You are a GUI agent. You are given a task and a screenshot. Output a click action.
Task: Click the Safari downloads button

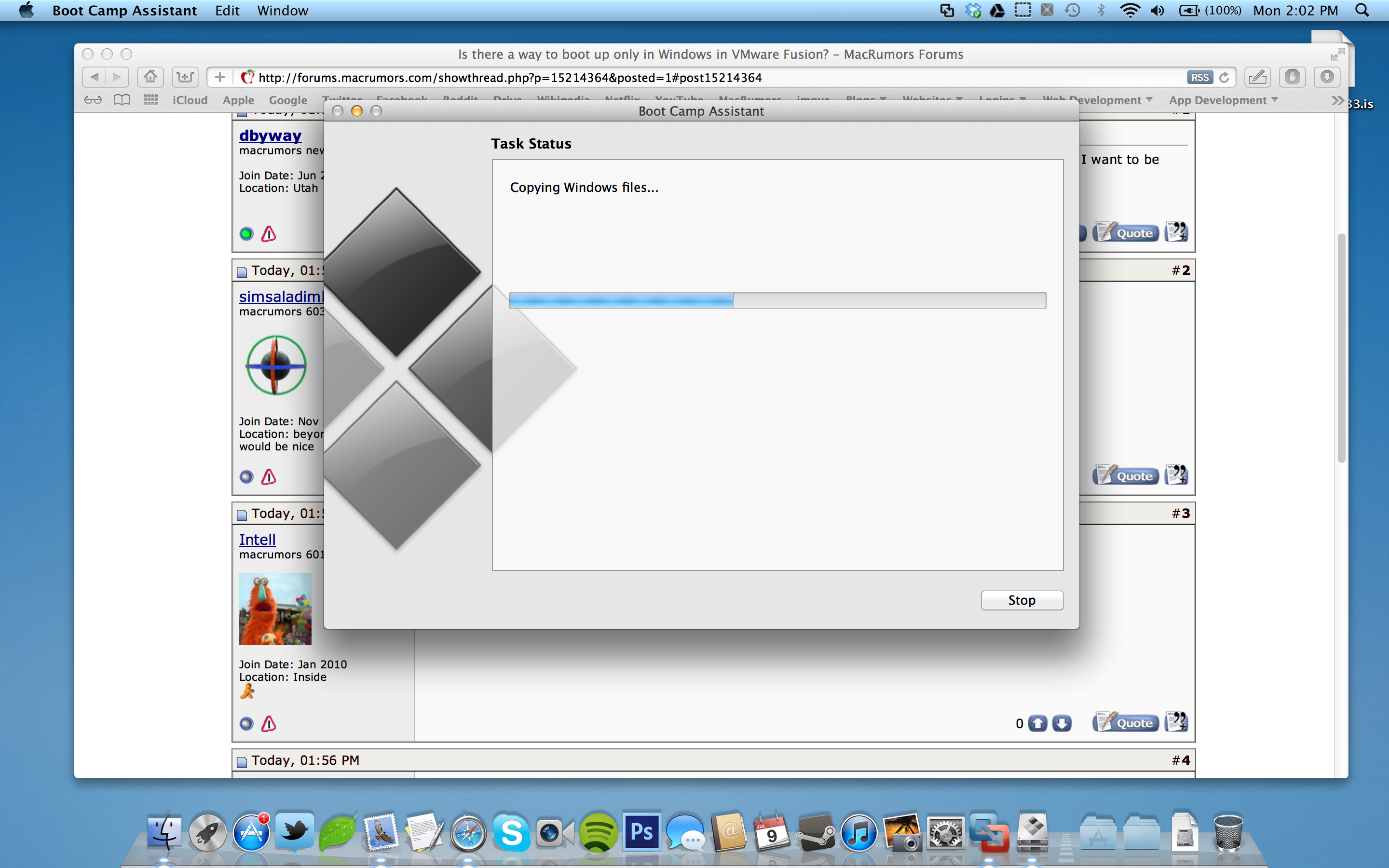pos(1326,77)
